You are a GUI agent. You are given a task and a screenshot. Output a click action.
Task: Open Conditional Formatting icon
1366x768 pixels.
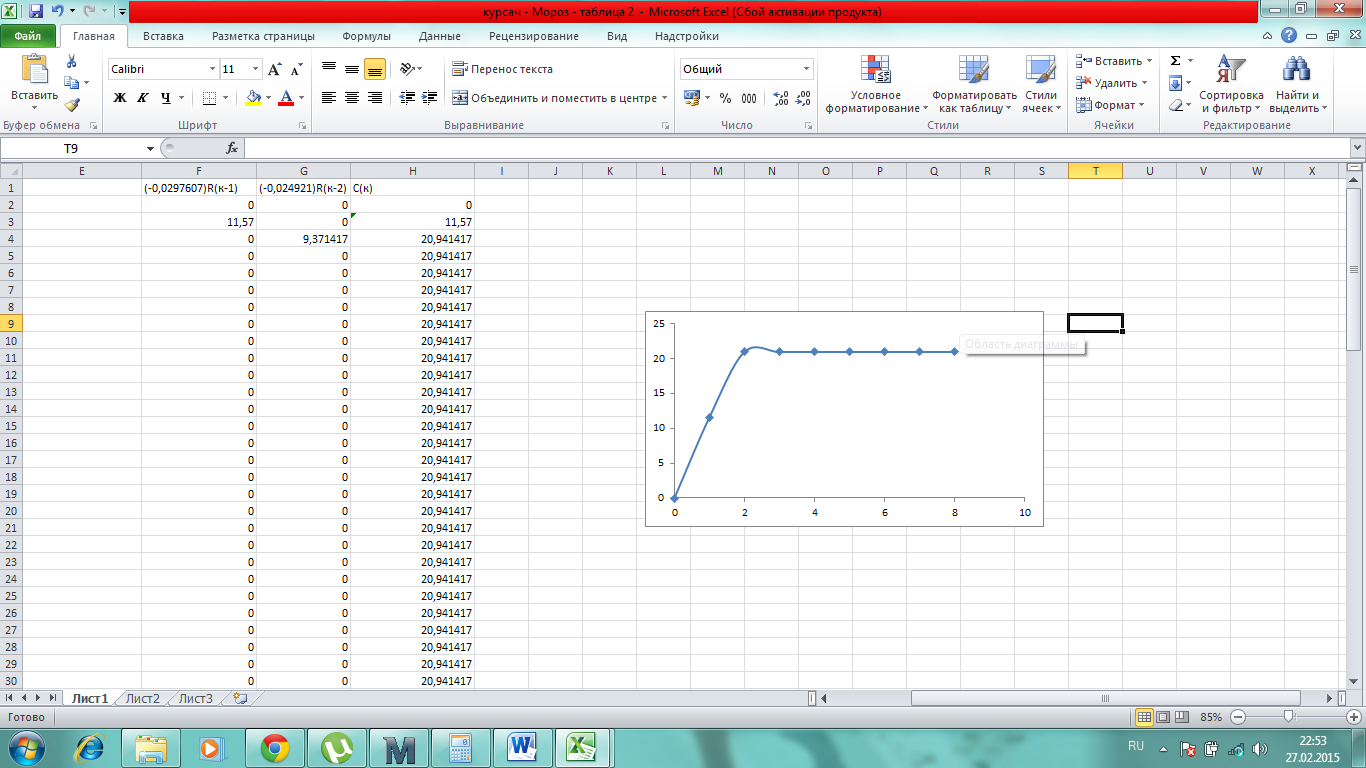pos(876,70)
